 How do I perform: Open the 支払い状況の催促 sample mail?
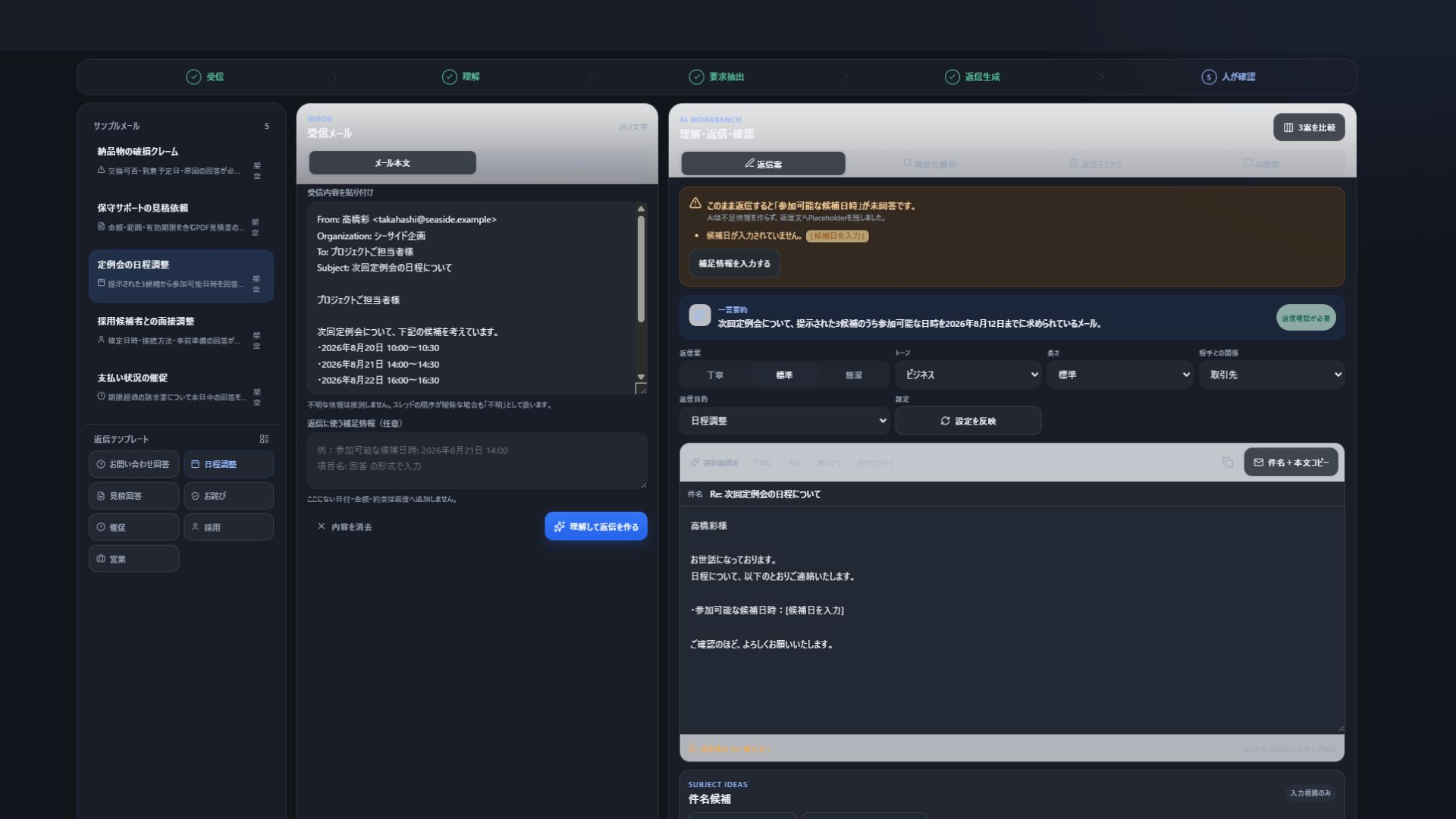180,389
